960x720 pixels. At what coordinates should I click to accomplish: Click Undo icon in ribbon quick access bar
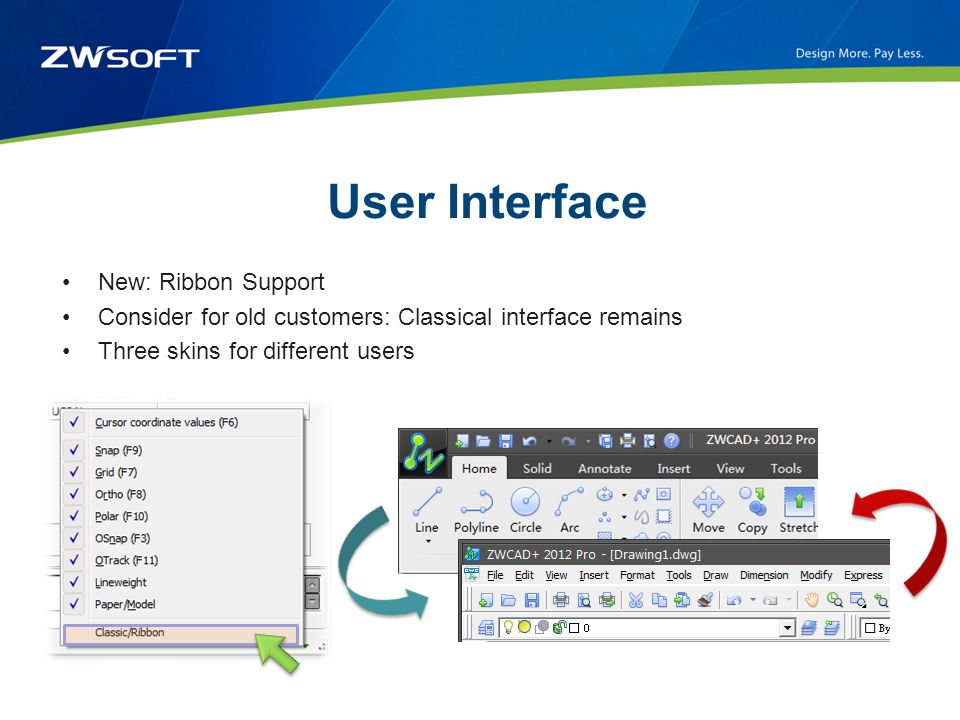coord(530,441)
